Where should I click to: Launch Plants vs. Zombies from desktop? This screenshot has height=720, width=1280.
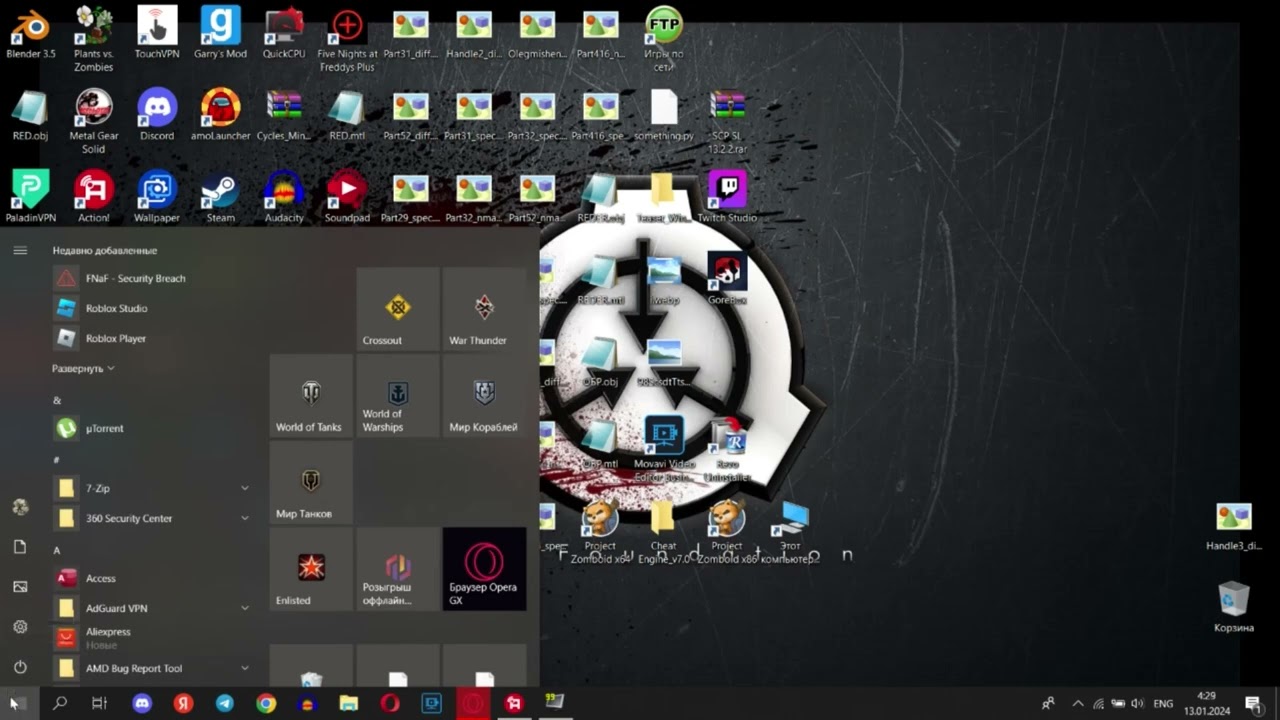point(93,40)
